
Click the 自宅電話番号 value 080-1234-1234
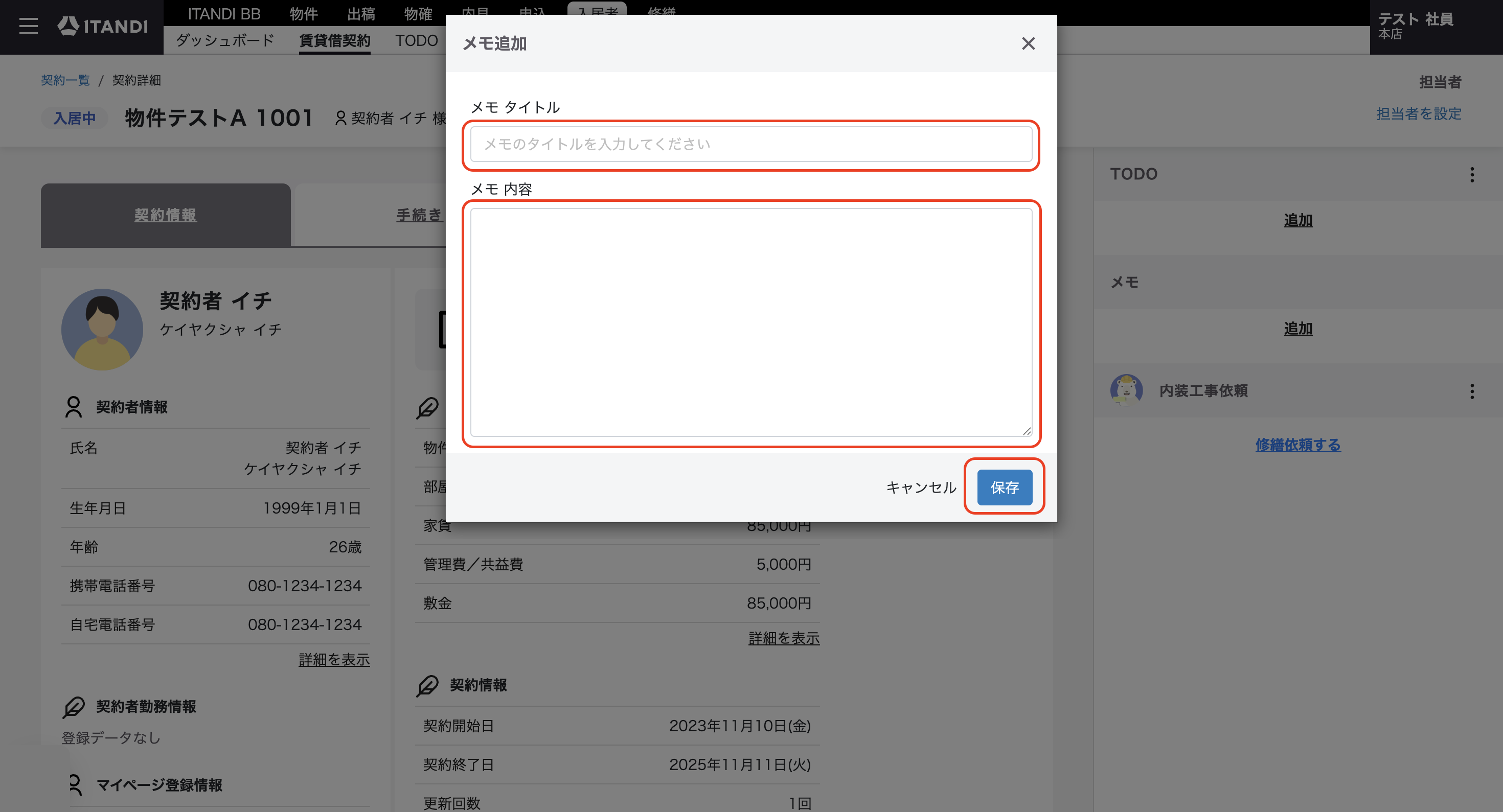click(305, 625)
